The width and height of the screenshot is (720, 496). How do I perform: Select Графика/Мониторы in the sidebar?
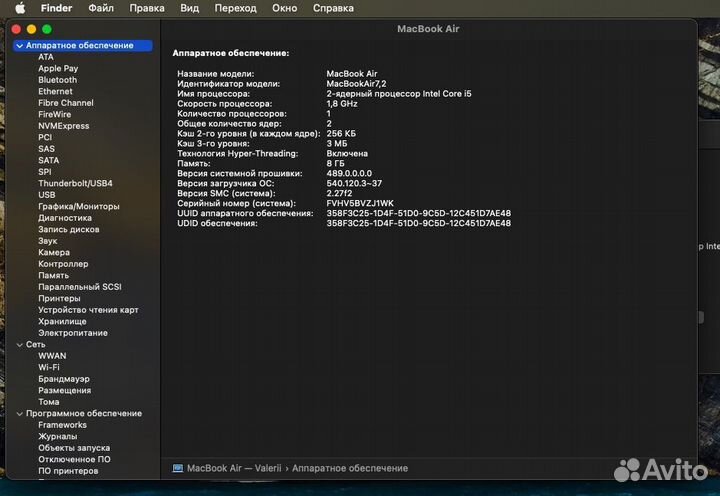pyautogui.click(x=78, y=206)
